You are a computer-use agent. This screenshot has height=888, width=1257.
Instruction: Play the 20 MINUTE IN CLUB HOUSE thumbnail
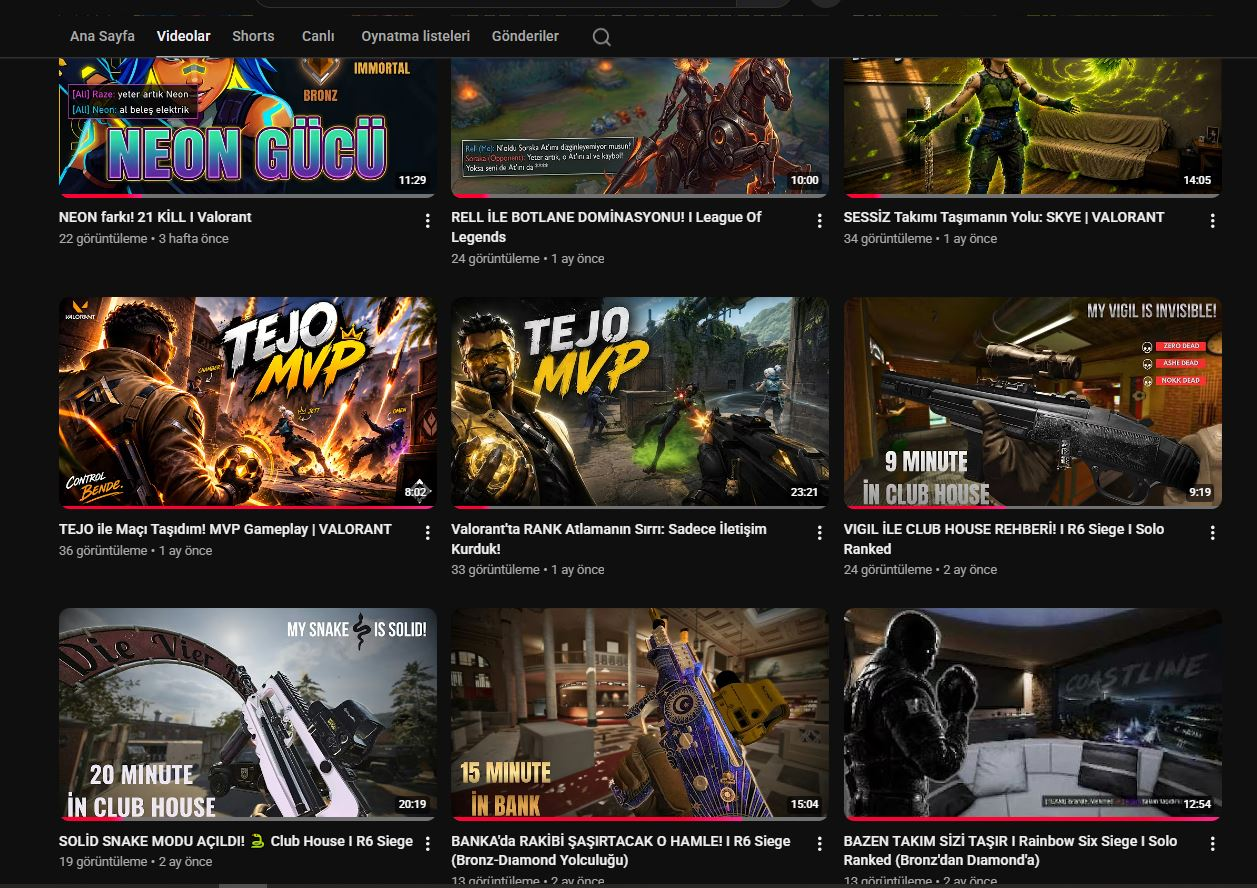coord(247,714)
